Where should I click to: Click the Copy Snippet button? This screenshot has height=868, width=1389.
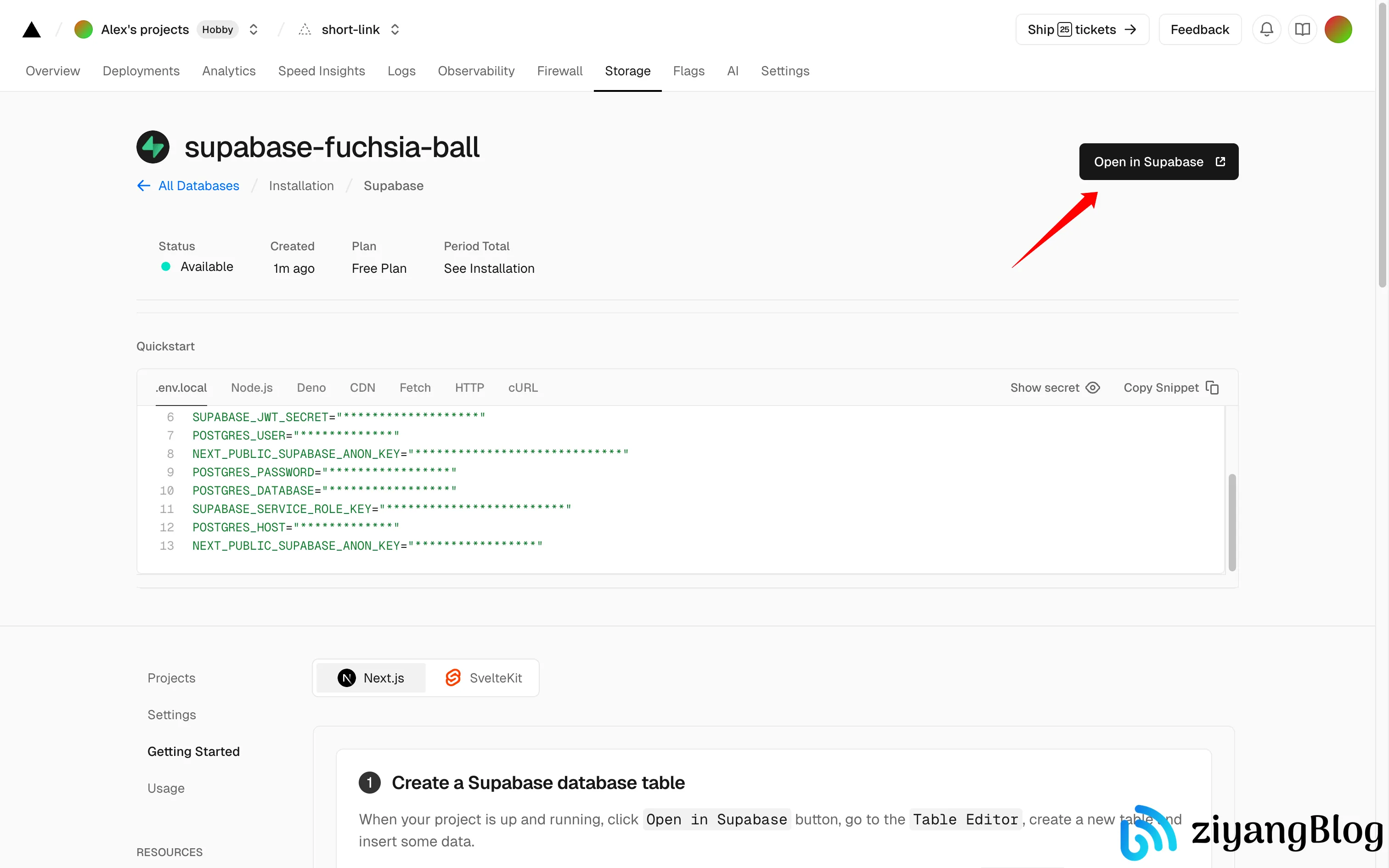pos(1171,388)
